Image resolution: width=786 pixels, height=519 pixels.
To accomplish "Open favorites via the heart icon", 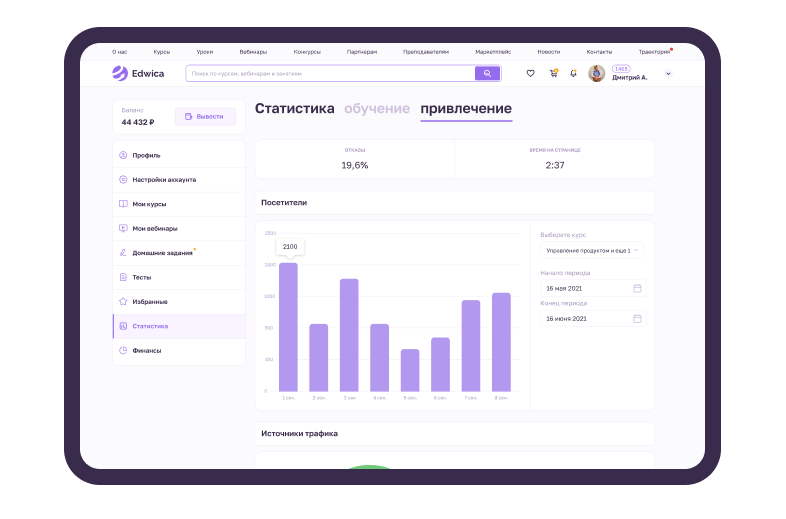I will pos(530,73).
